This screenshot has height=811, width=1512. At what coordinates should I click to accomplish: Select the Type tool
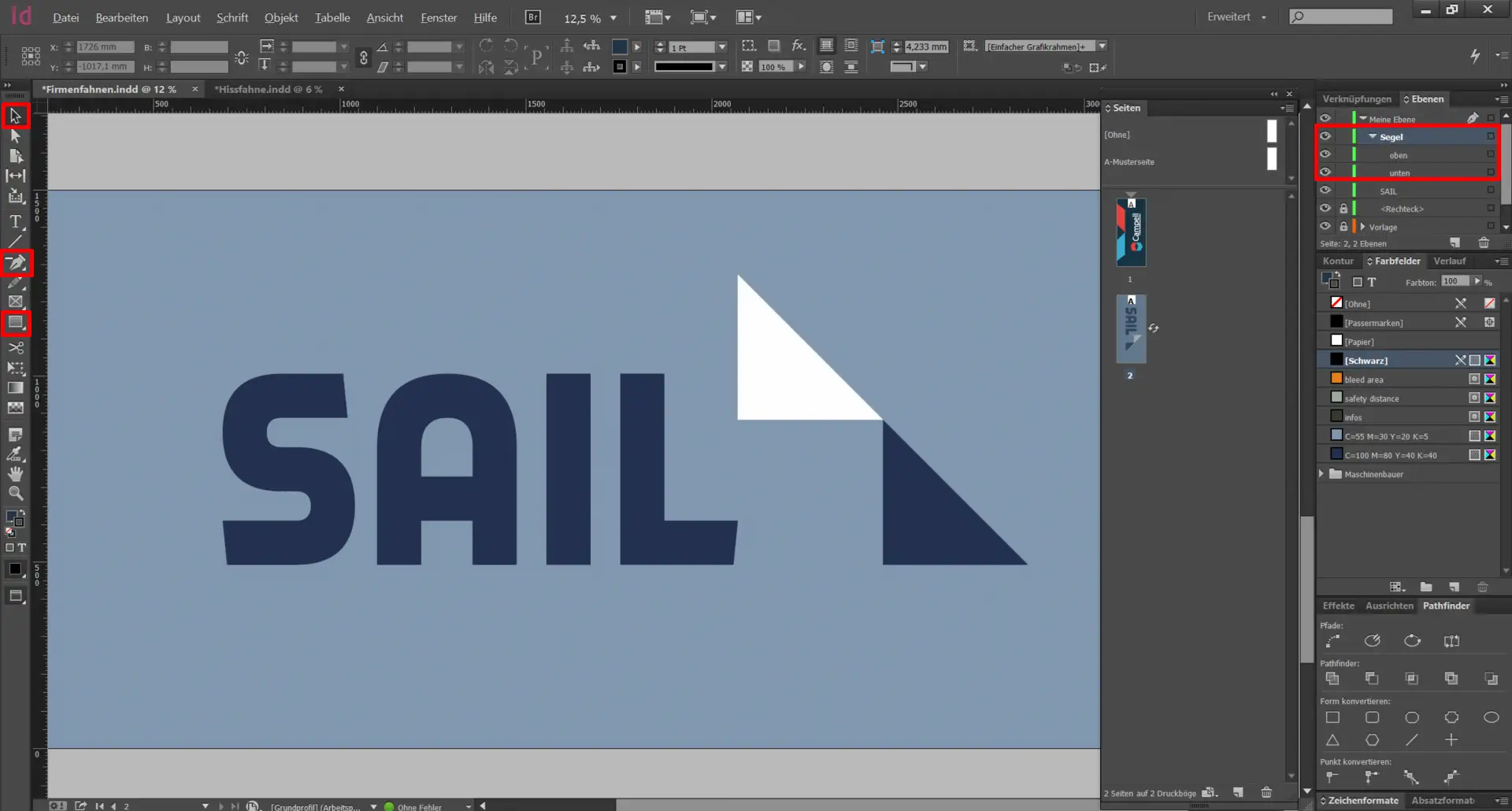(15, 222)
